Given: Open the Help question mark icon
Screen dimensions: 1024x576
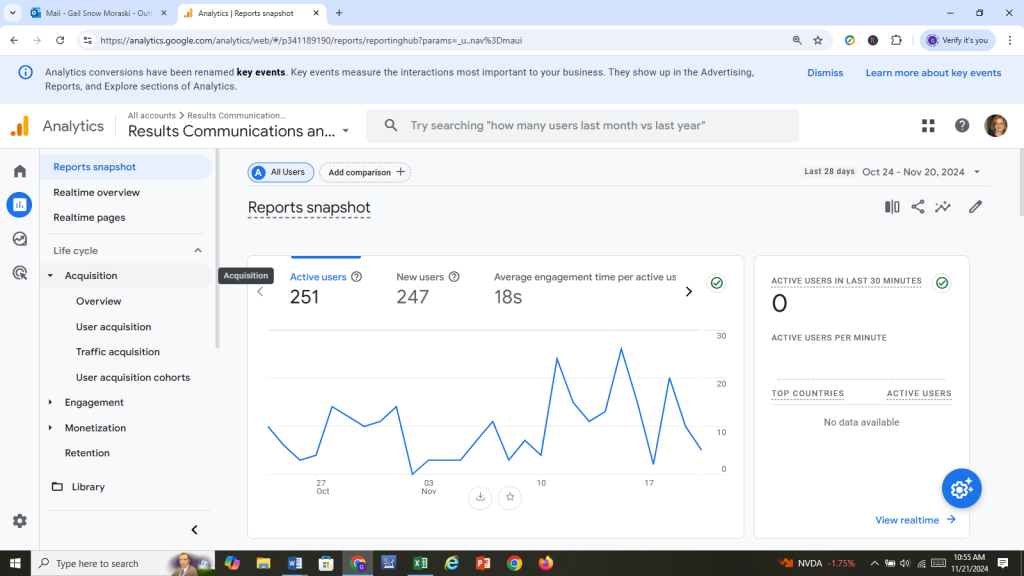Looking at the screenshot, I should pyautogui.click(x=962, y=125).
